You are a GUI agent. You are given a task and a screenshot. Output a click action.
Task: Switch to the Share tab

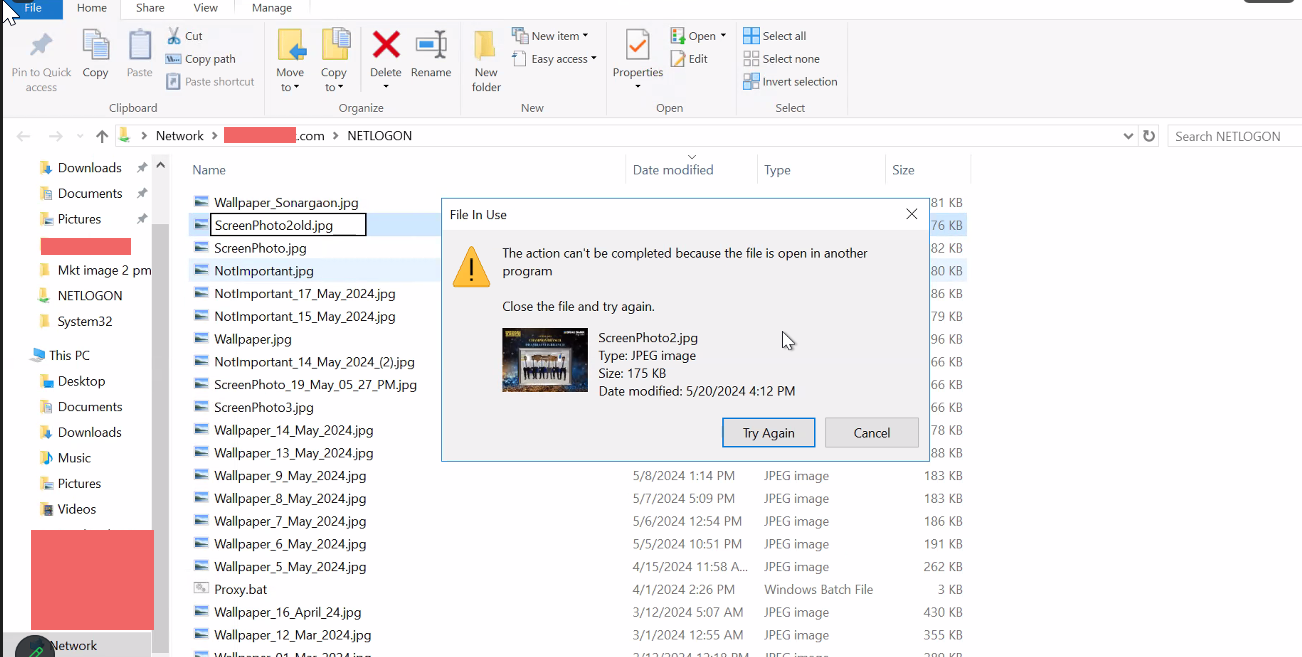point(149,8)
